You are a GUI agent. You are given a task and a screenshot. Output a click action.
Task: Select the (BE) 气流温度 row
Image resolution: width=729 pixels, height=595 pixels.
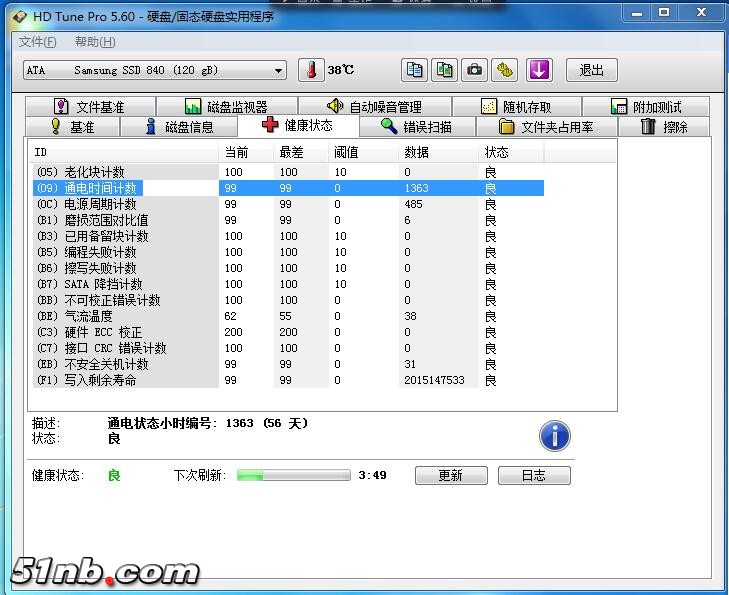(x=125, y=316)
